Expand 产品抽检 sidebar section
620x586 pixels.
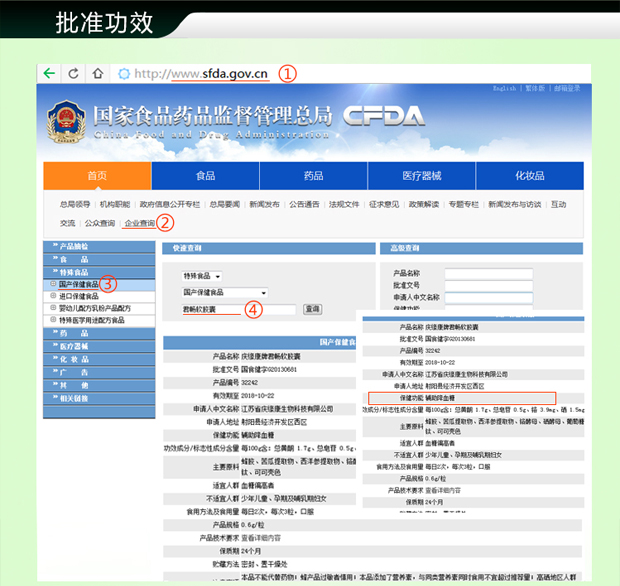click(x=99, y=247)
